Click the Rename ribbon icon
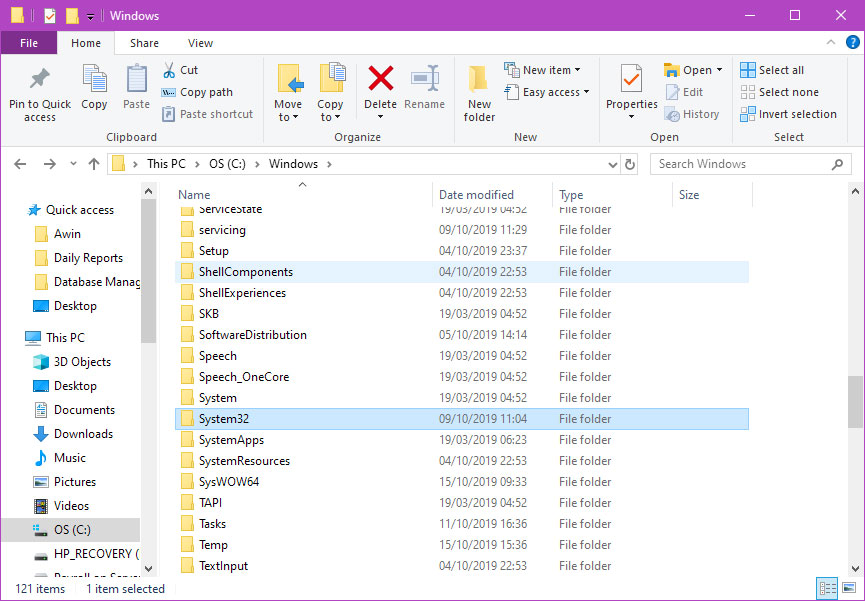This screenshot has width=865, height=601. (x=425, y=78)
